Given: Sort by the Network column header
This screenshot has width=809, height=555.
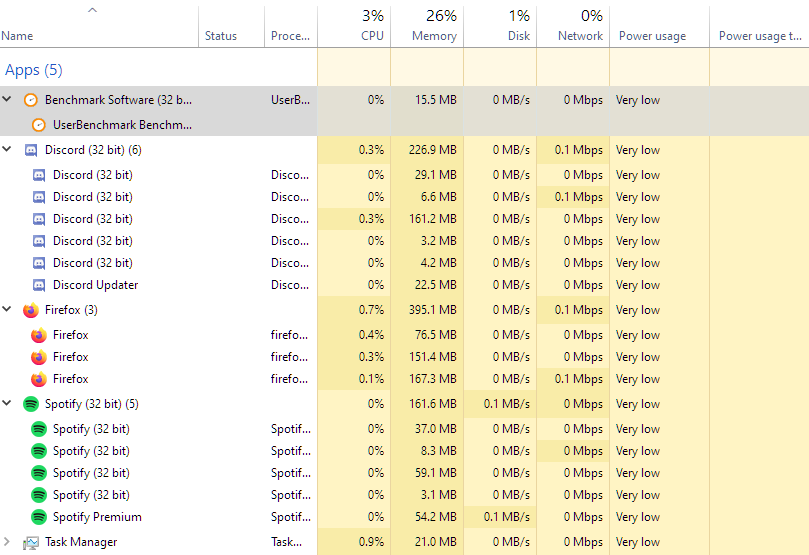Looking at the screenshot, I should pyautogui.click(x=573, y=27).
